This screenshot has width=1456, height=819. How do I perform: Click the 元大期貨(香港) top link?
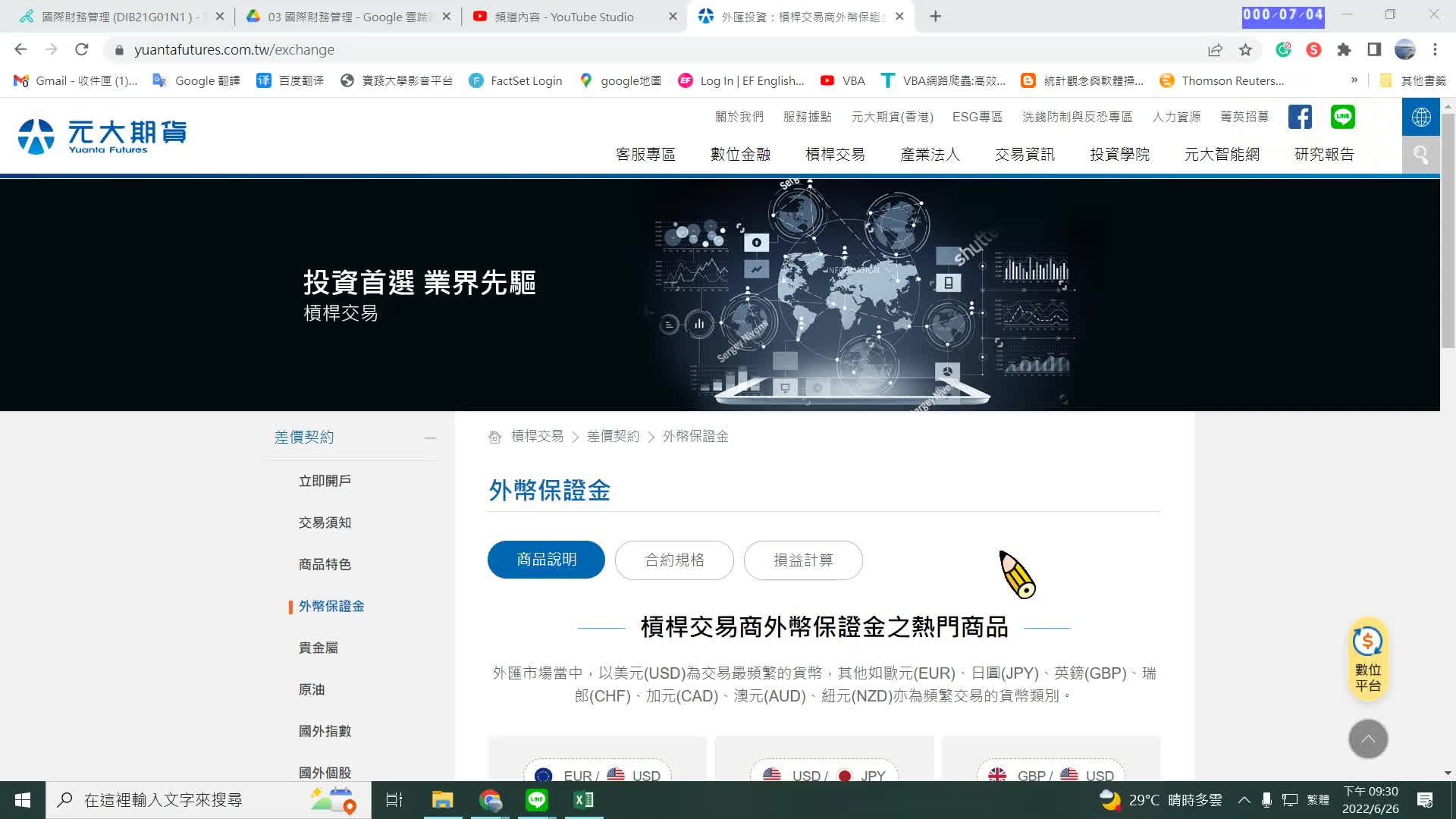pos(893,117)
